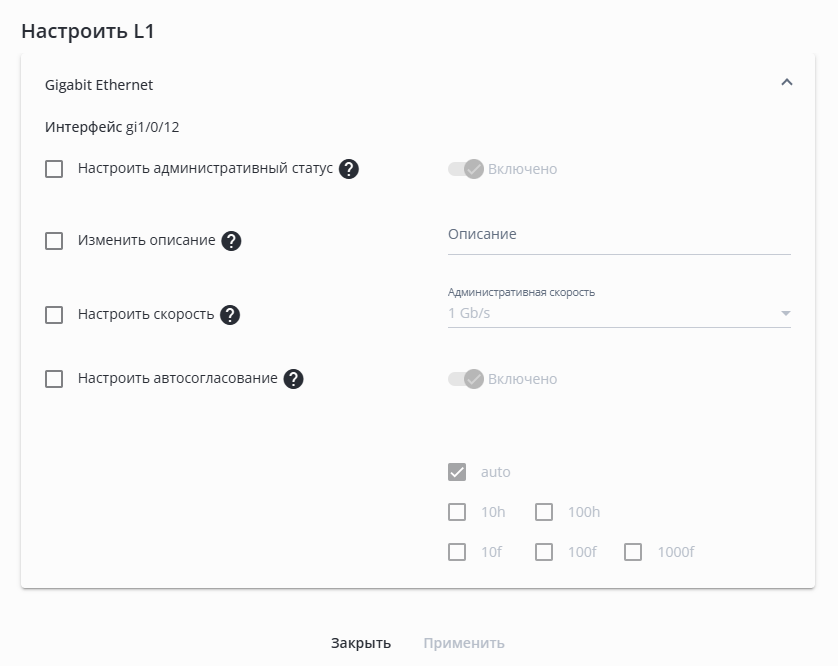Check the Изменить описание checkbox
The image size is (838, 666).
(x=54, y=241)
